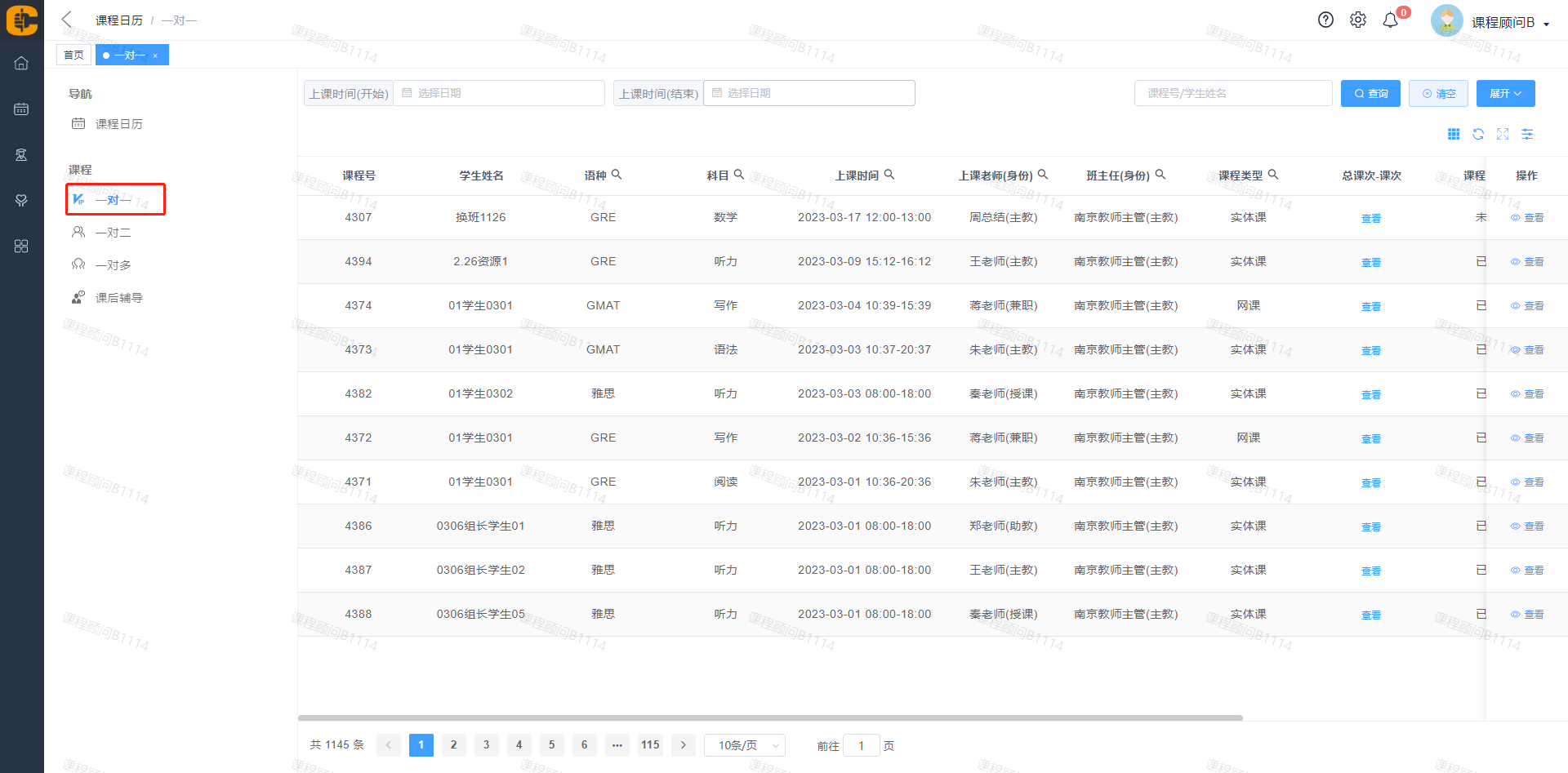The image size is (1568, 773).
Task: Click the home icon in left sidebar
Action: (21, 63)
